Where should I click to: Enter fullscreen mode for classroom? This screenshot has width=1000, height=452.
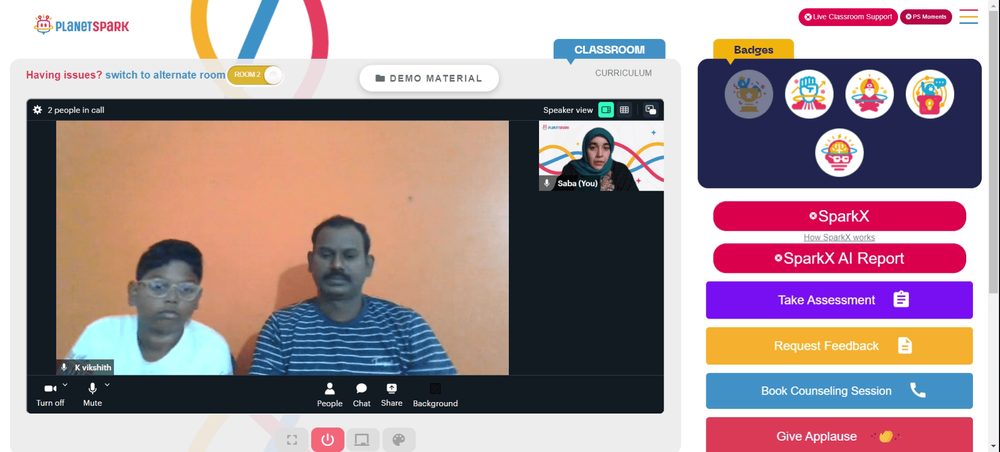292,440
